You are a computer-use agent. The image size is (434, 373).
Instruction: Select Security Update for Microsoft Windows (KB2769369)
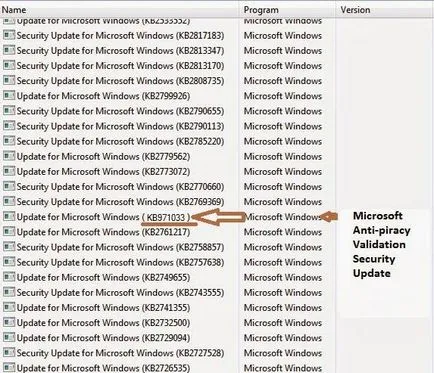[x=120, y=202]
